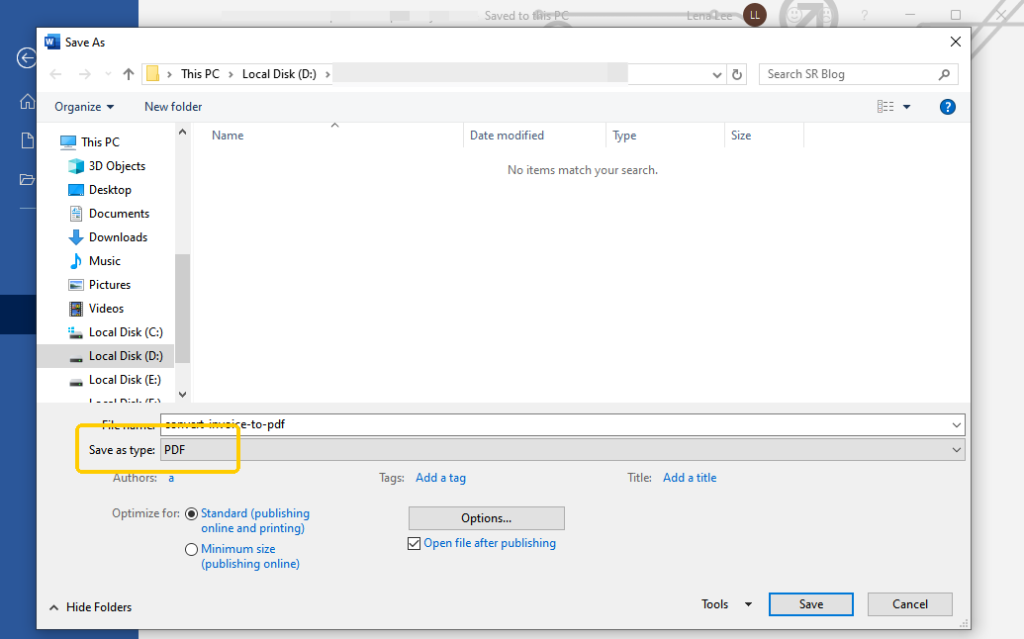Click the Forward navigation arrow in dialog
Screen dimensions: 1024x639
click(85, 74)
